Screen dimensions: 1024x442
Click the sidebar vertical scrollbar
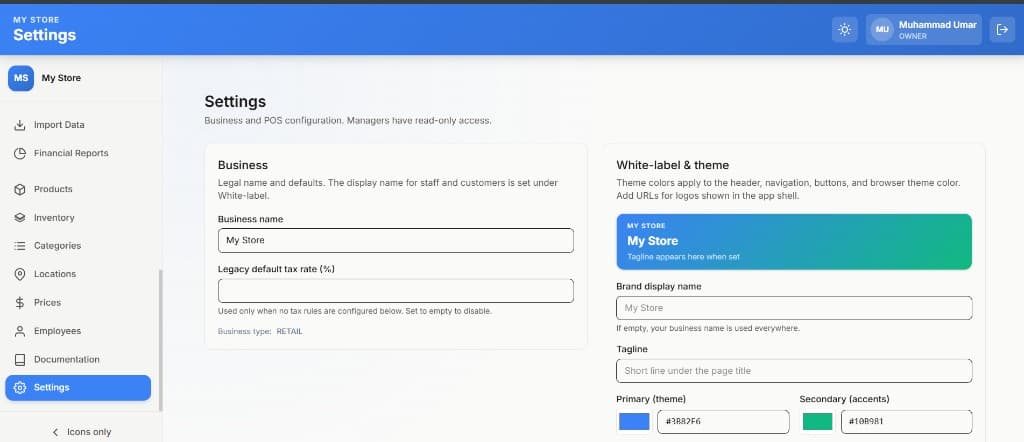[161, 339]
